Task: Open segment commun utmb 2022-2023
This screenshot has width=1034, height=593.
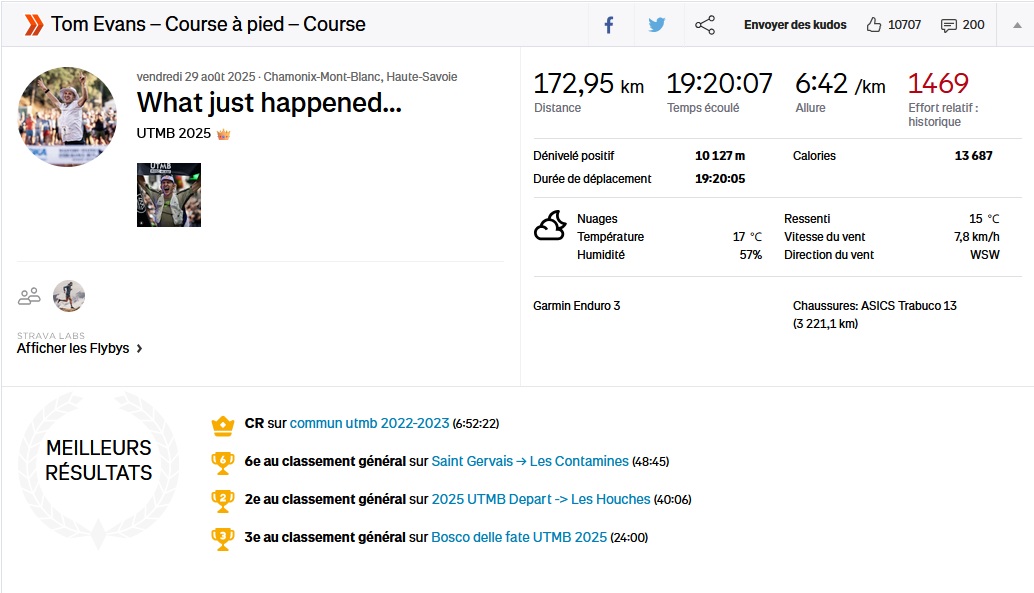Action: (369, 423)
